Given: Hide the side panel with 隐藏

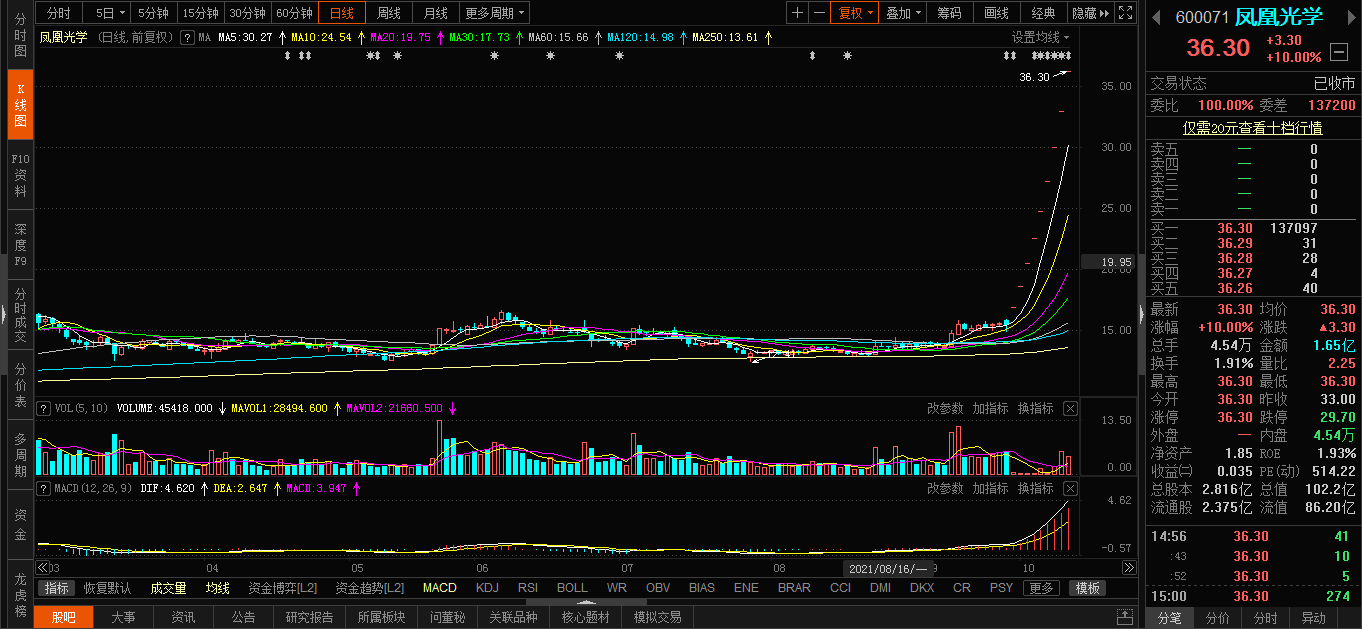Looking at the screenshot, I should 1090,13.
